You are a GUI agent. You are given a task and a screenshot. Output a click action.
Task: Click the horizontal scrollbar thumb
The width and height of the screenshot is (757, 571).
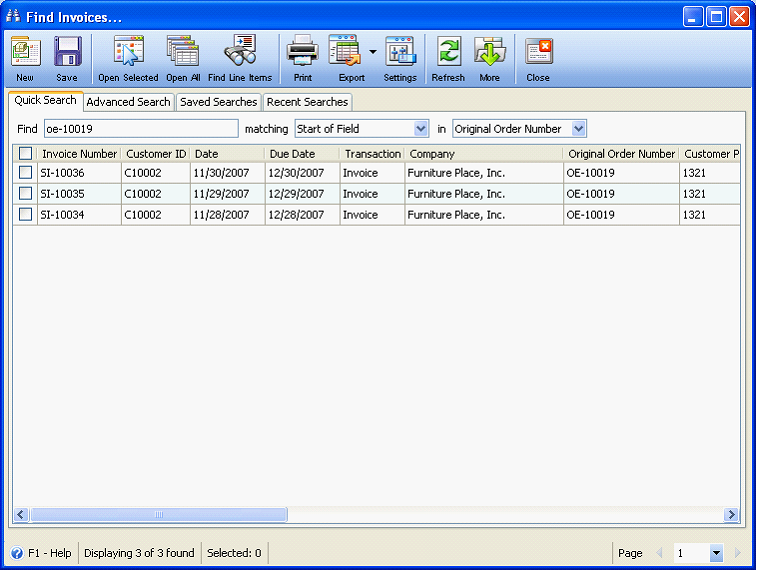tap(159, 515)
